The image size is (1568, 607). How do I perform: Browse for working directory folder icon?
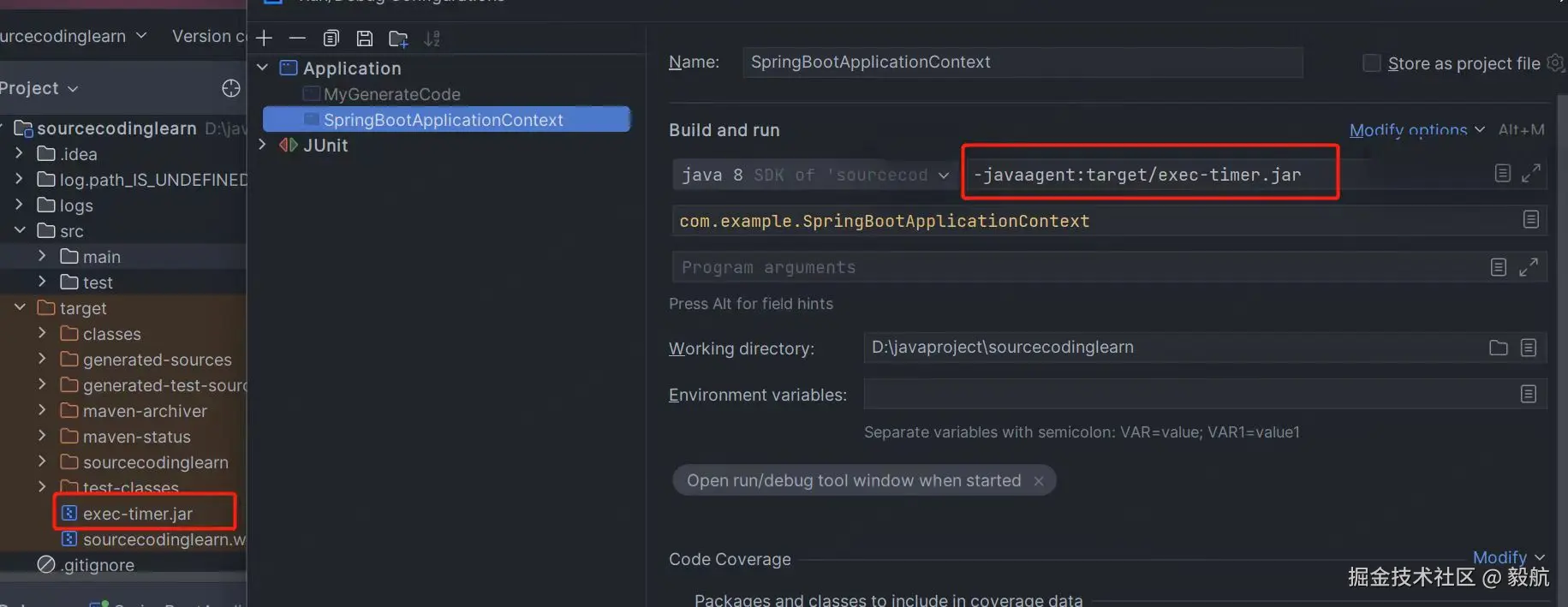point(1498,348)
